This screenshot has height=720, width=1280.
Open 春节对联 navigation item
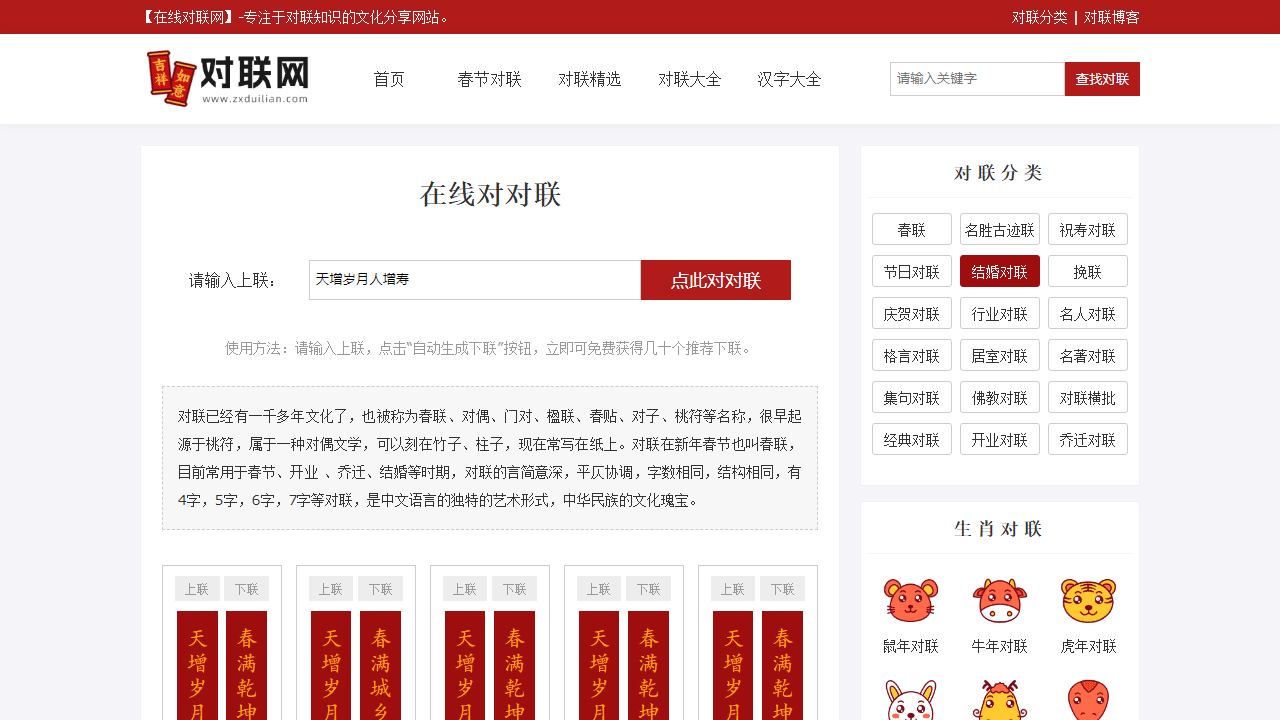(x=489, y=79)
